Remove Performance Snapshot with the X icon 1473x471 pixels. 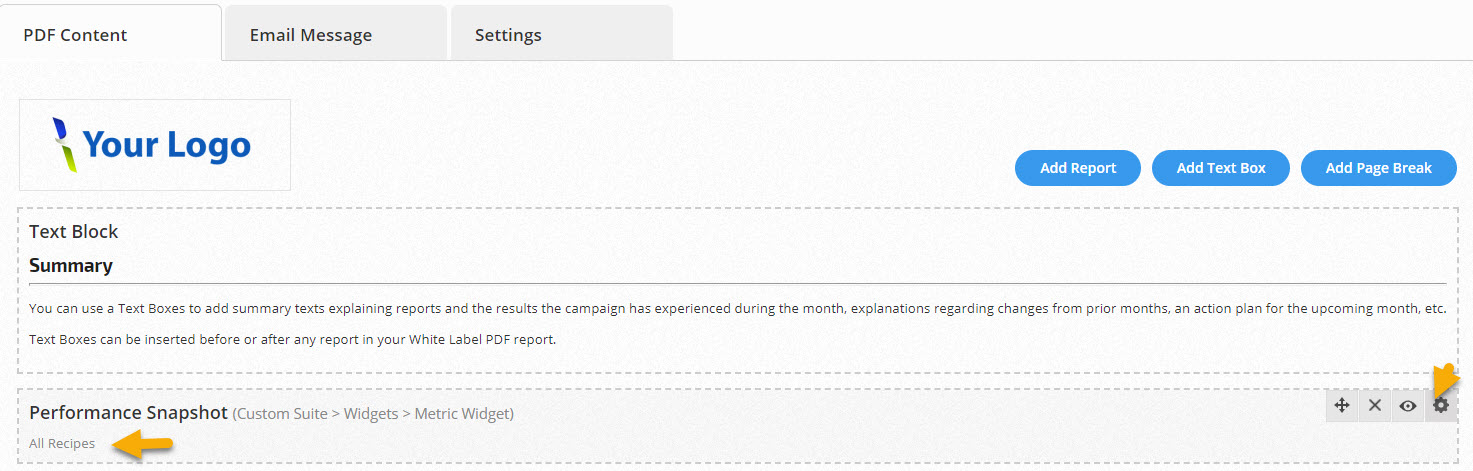point(1375,405)
